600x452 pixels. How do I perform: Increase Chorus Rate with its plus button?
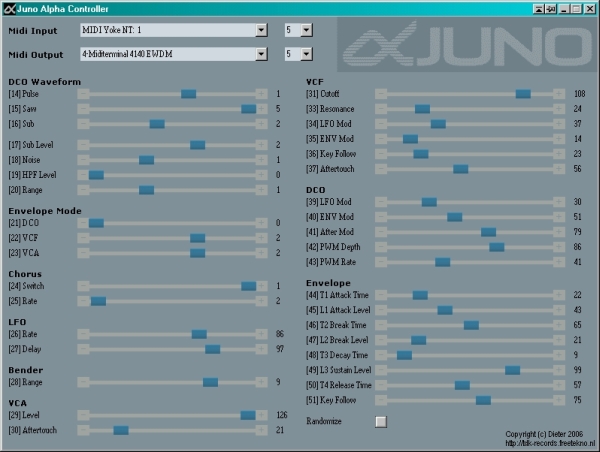261,301
